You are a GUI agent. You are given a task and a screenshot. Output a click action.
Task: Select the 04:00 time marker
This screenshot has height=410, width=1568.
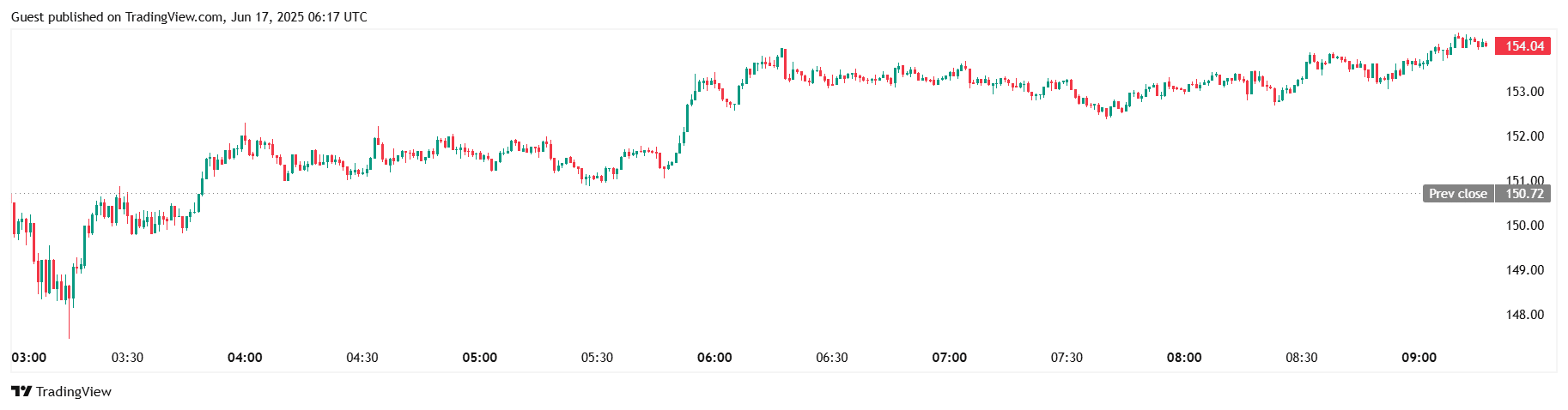pyautogui.click(x=245, y=358)
